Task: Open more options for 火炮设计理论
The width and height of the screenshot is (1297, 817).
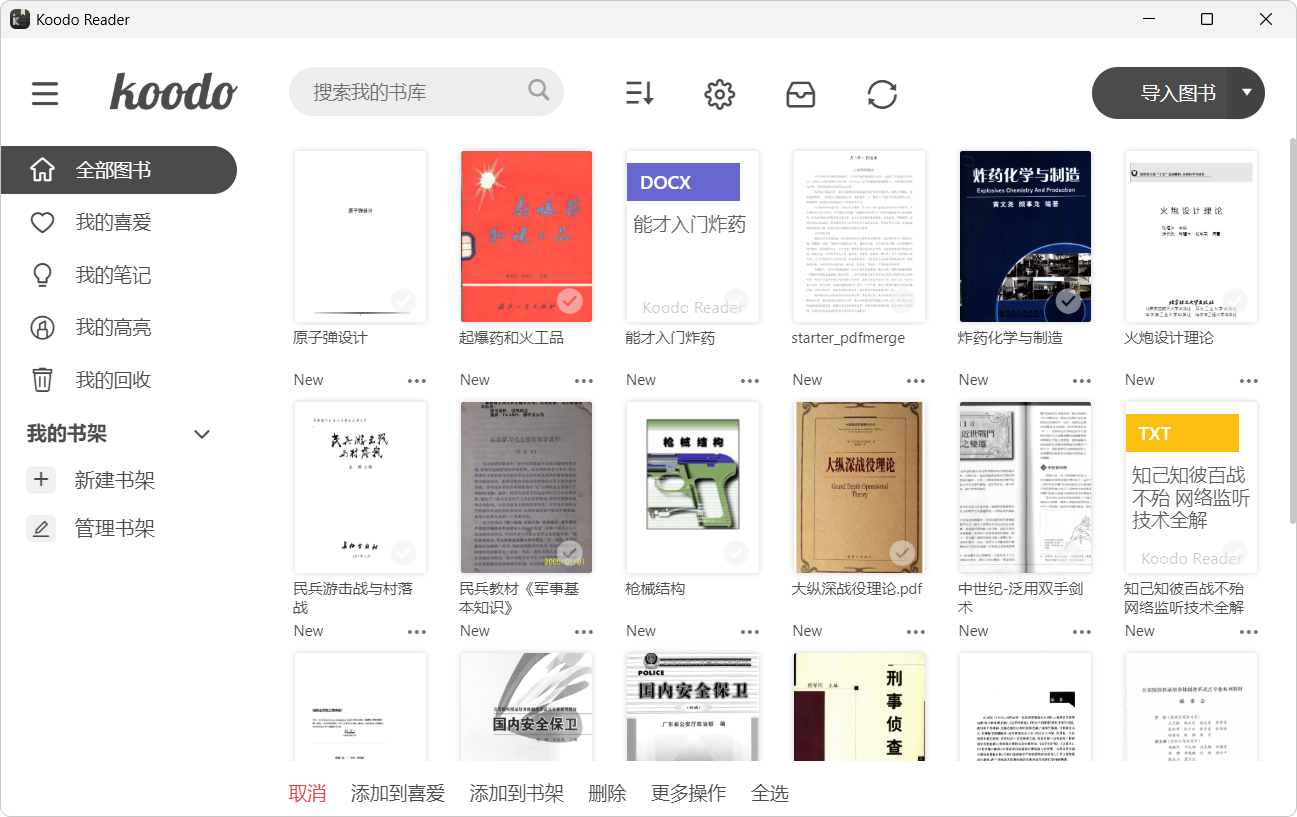Action: pyautogui.click(x=1248, y=381)
